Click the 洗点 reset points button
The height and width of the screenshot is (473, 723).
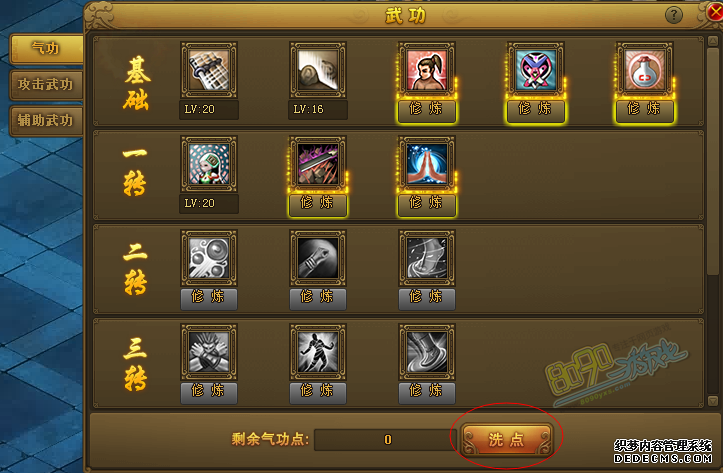[x=506, y=439]
